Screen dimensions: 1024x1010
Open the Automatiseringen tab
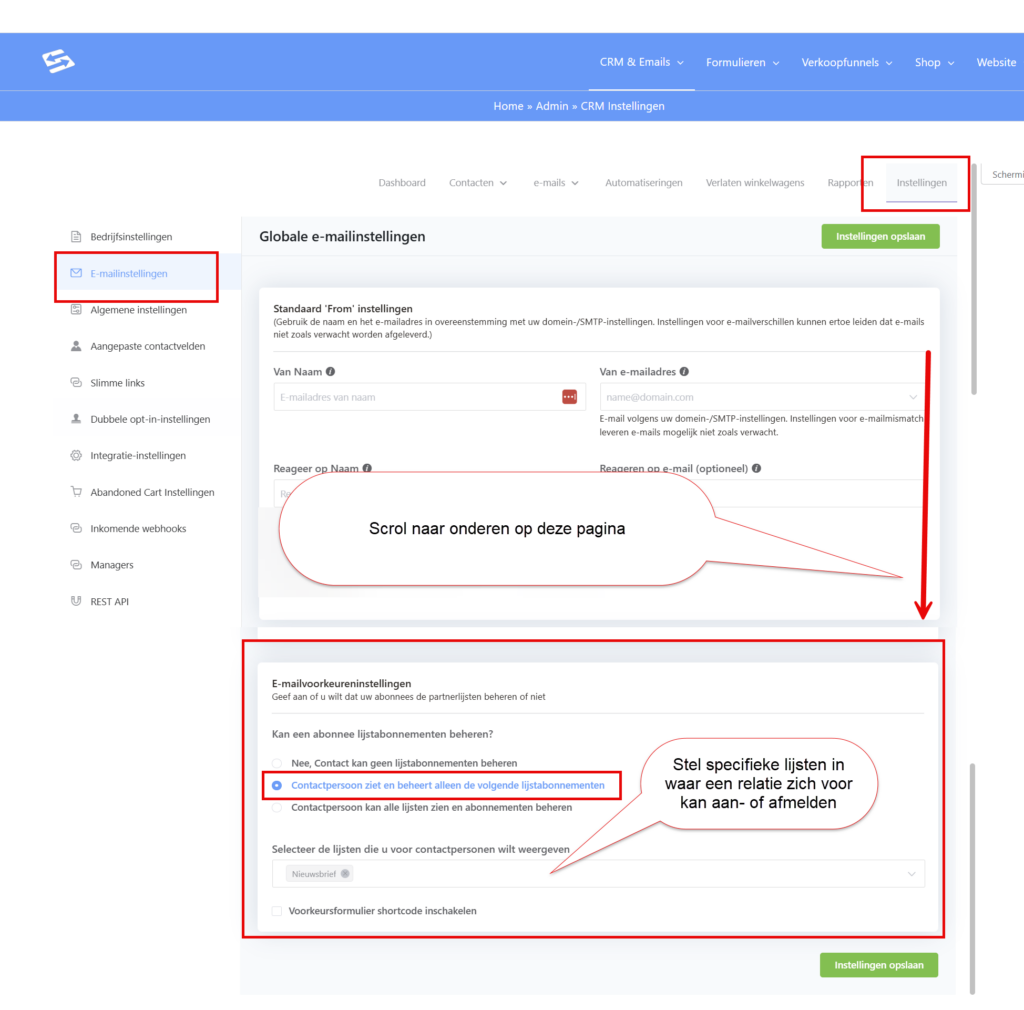coord(643,183)
